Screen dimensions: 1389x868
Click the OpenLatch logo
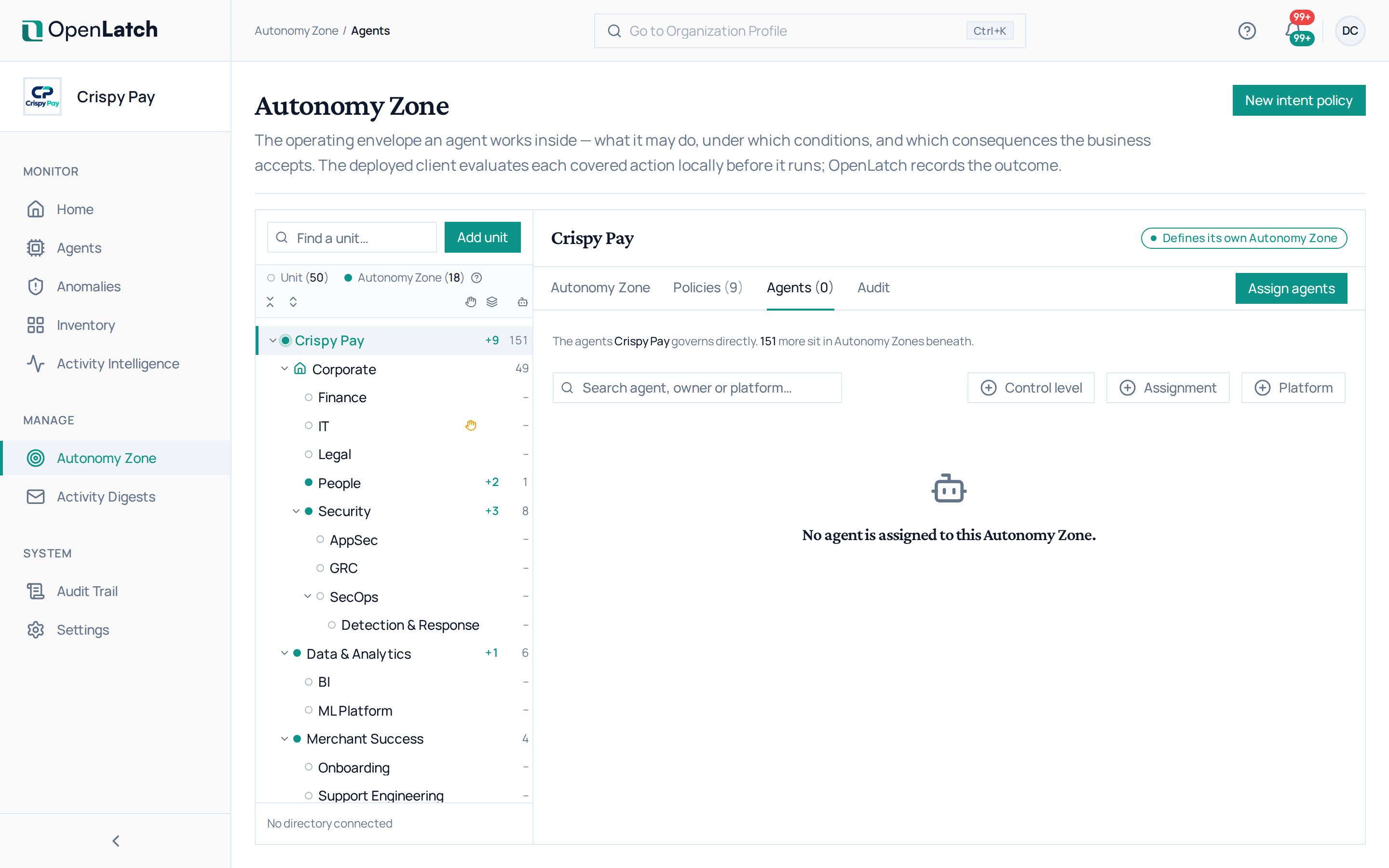90,30
